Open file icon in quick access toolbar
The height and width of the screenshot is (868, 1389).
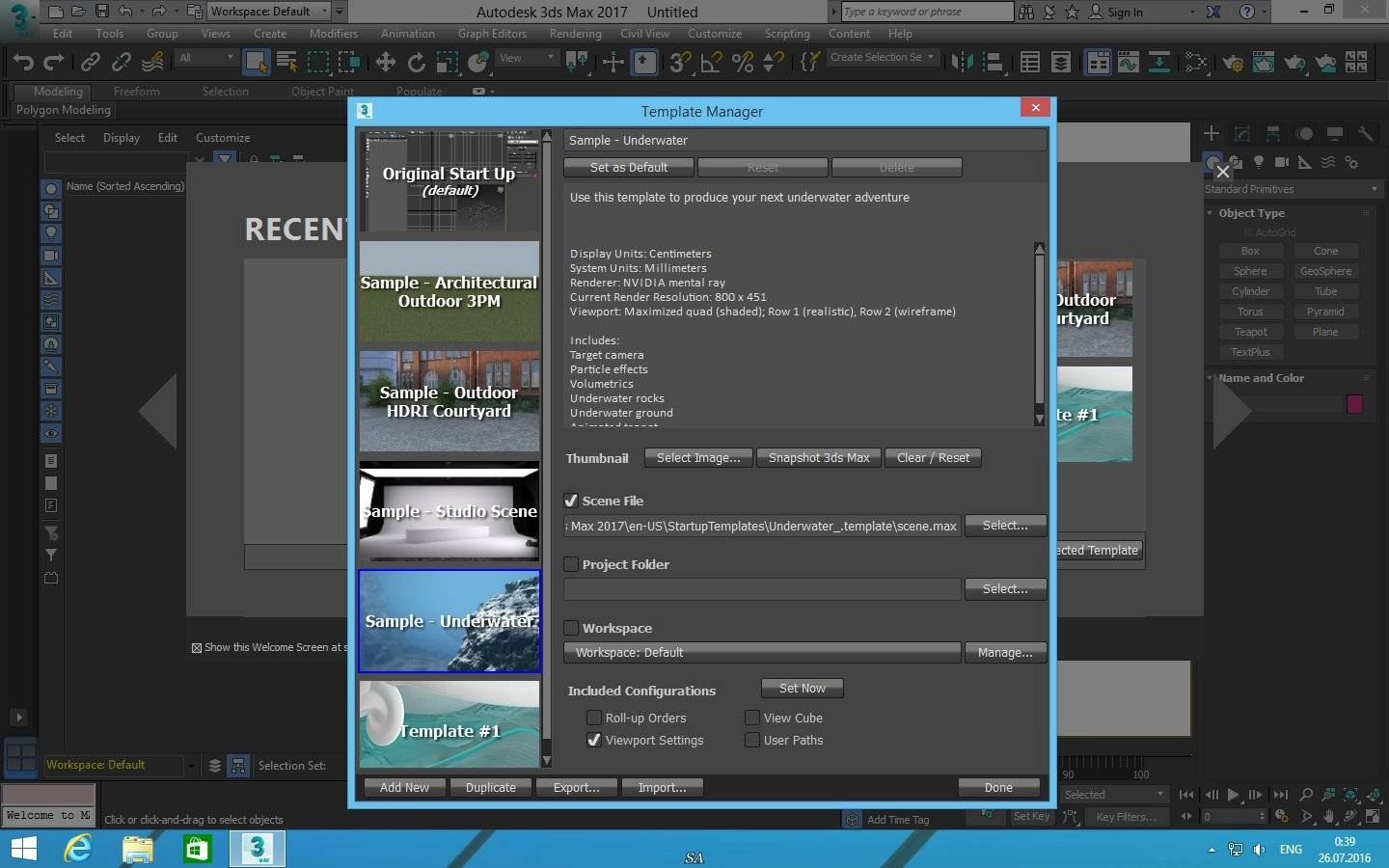tap(79, 12)
